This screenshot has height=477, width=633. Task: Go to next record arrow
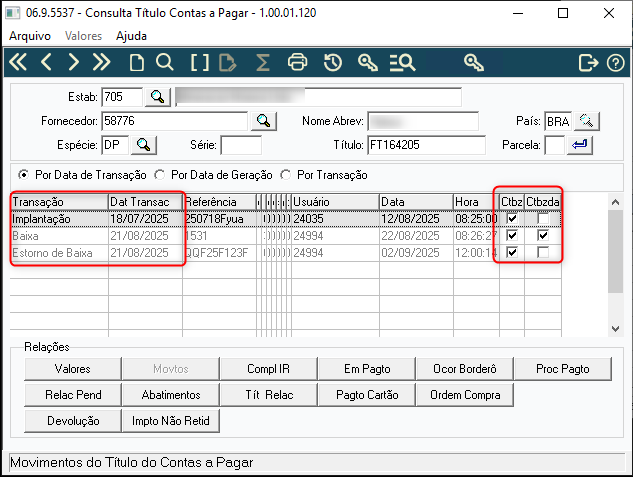click(x=73, y=62)
